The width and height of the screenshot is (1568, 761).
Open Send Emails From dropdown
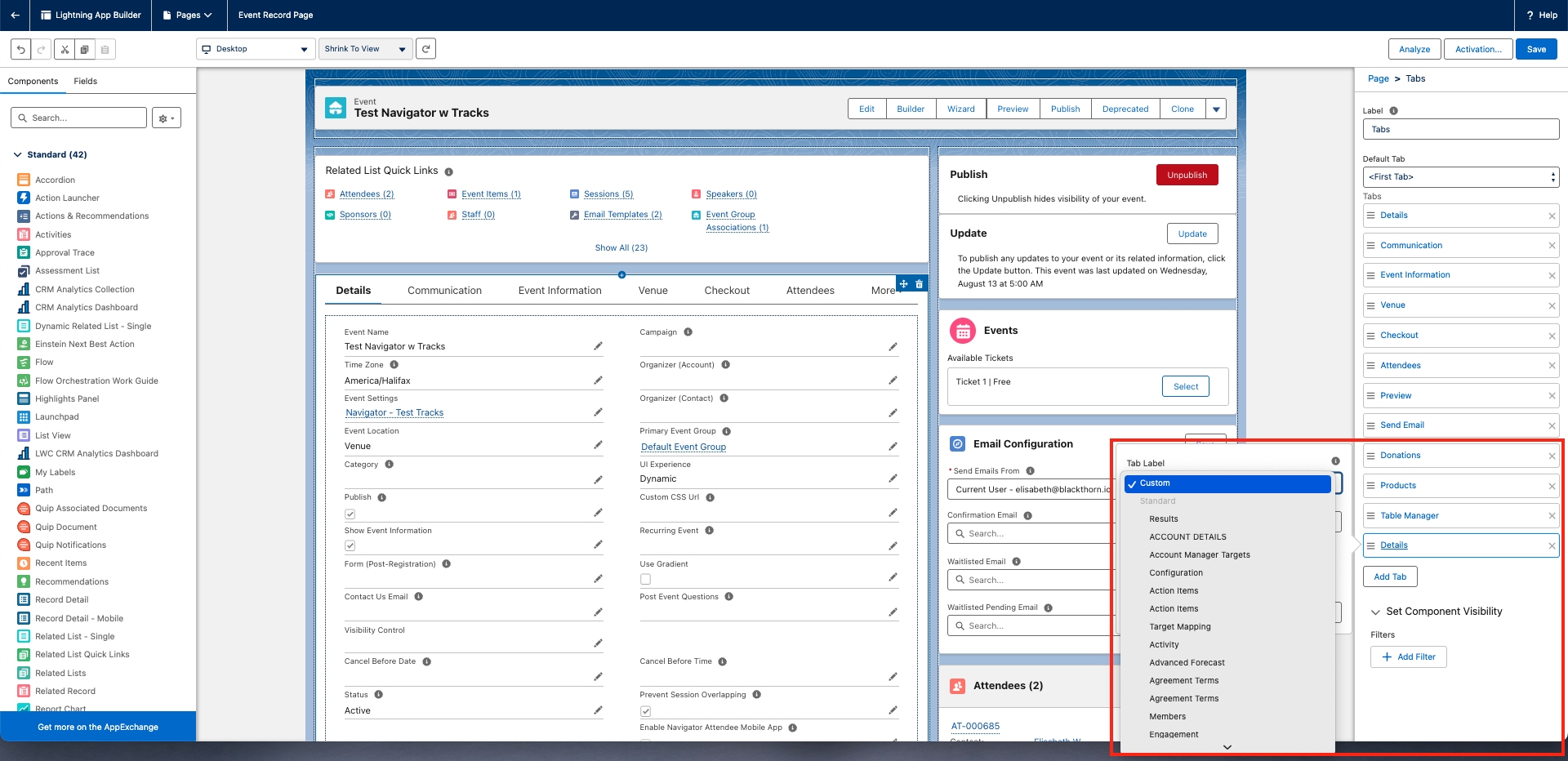pos(1031,490)
